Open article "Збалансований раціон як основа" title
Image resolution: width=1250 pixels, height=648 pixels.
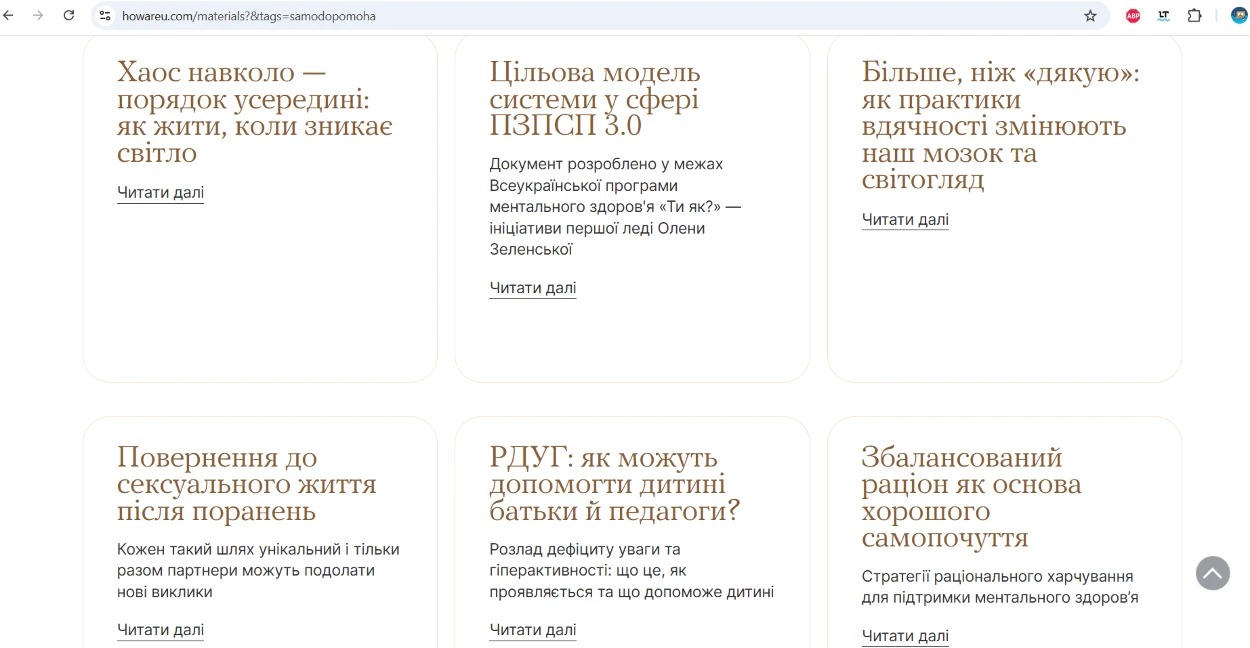tap(972, 498)
